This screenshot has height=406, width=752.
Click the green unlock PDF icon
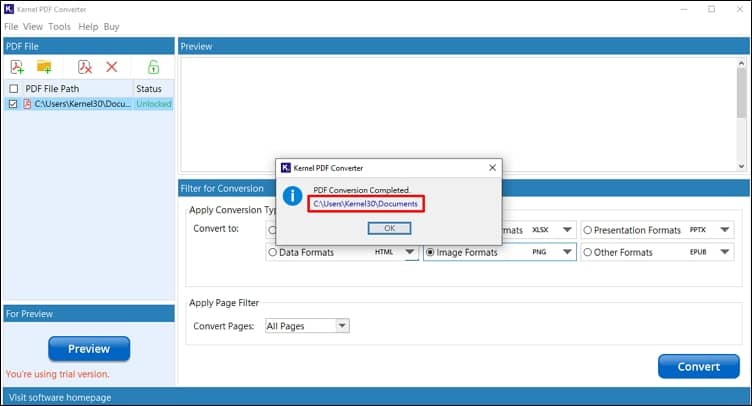click(x=153, y=67)
